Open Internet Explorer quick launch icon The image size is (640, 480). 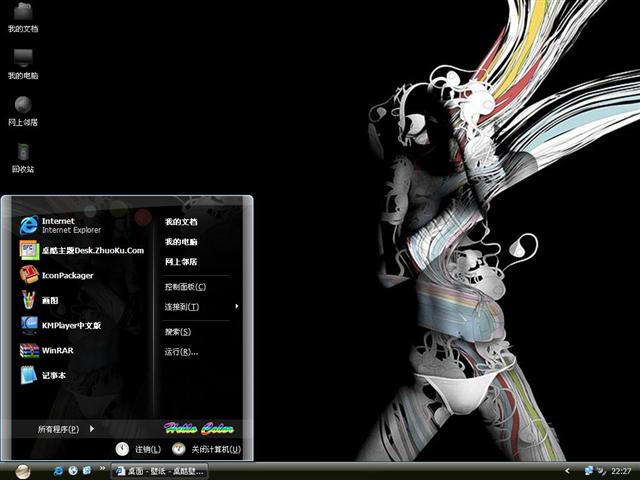pyautogui.click(x=58, y=471)
